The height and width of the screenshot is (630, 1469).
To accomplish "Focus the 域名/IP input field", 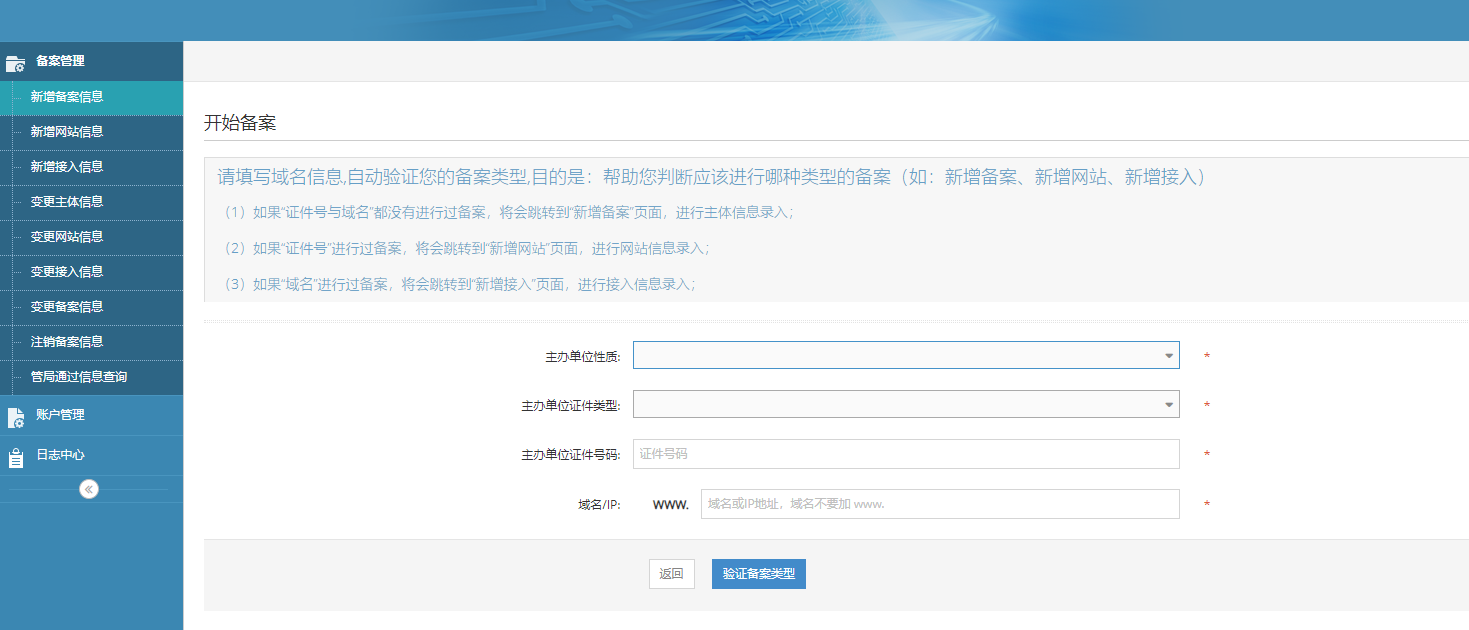I will coord(940,504).
